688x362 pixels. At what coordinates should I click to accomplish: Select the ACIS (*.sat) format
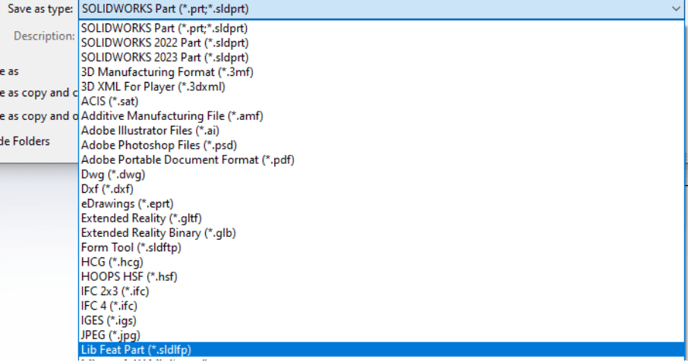click(x=381, y=101)
